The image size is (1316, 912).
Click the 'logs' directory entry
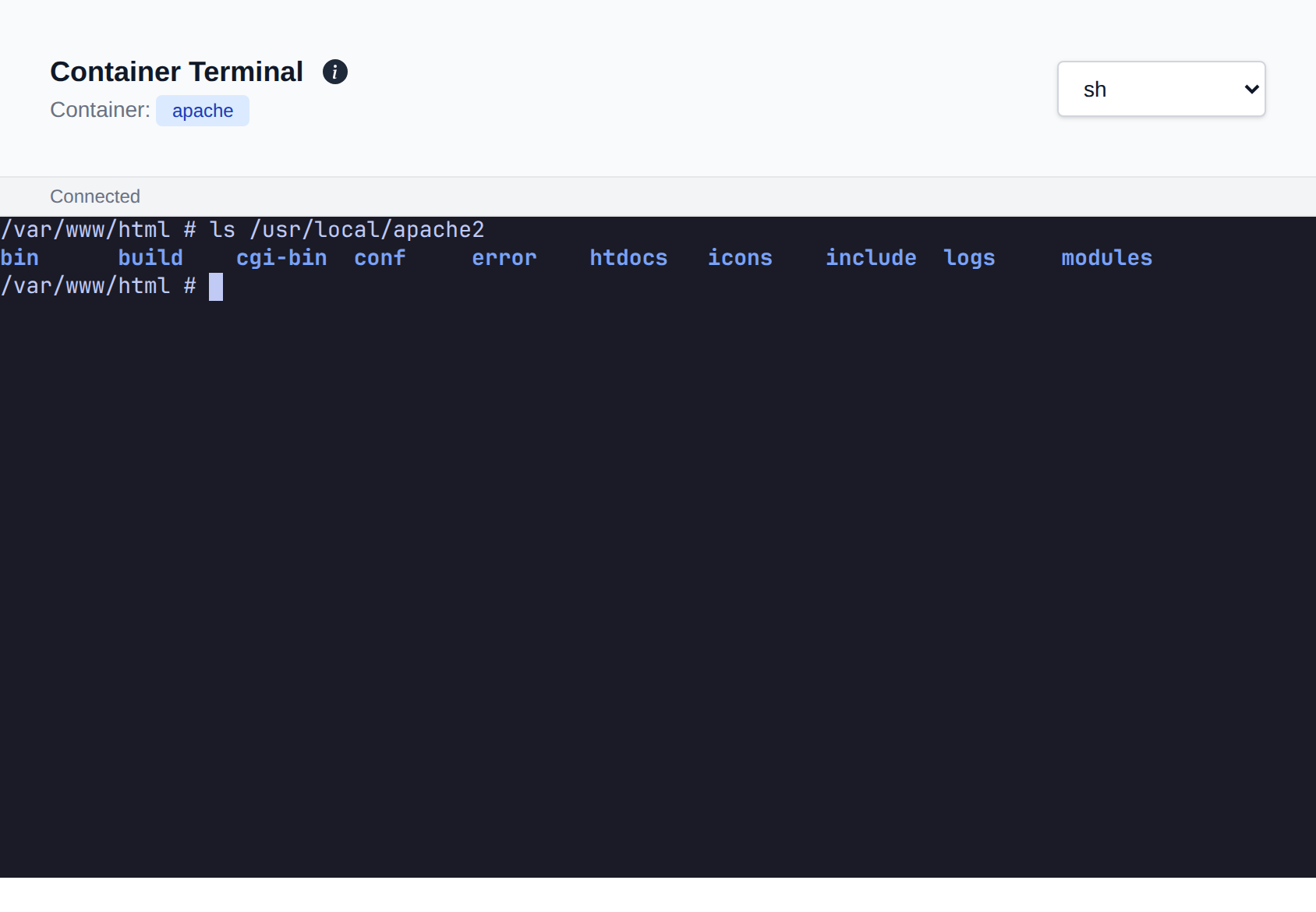pyautogui.click(x=969, y=258)
